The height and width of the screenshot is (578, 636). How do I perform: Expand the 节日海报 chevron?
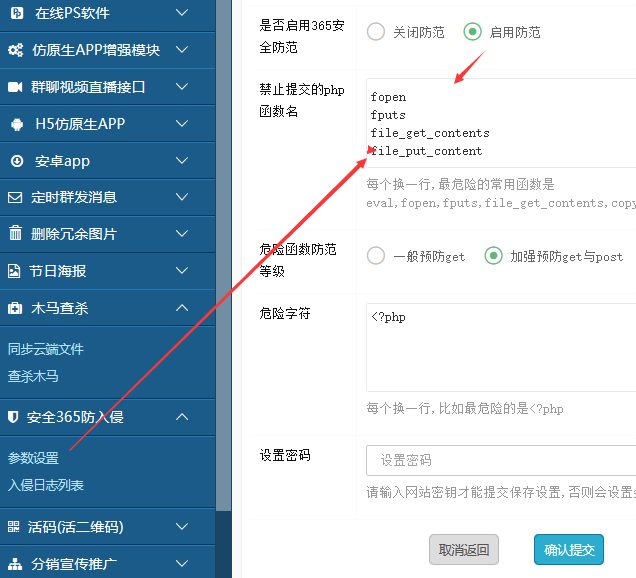coord(182,271)
